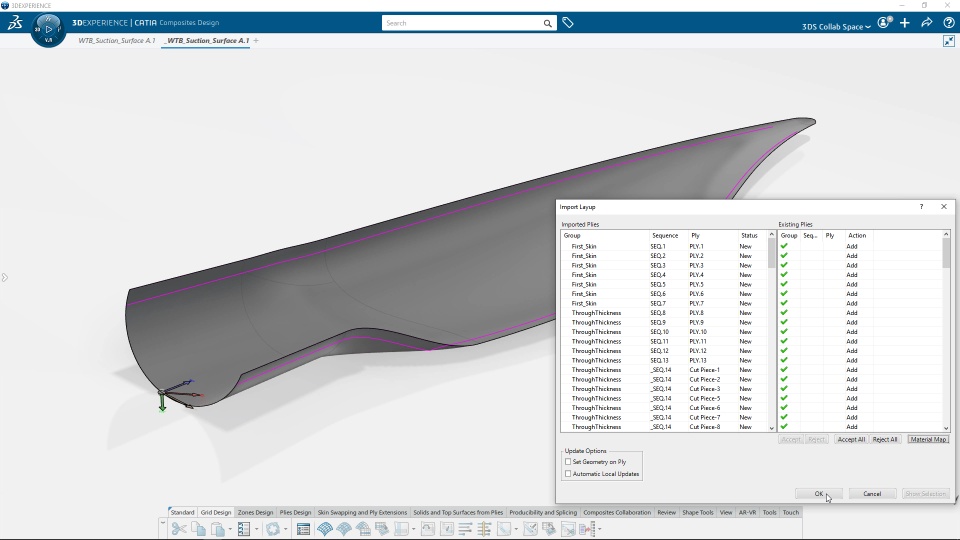The height and width of the screenshot is (540, 960).
Task: Click the dialog help question mark
Action: [x=921, y=207]
